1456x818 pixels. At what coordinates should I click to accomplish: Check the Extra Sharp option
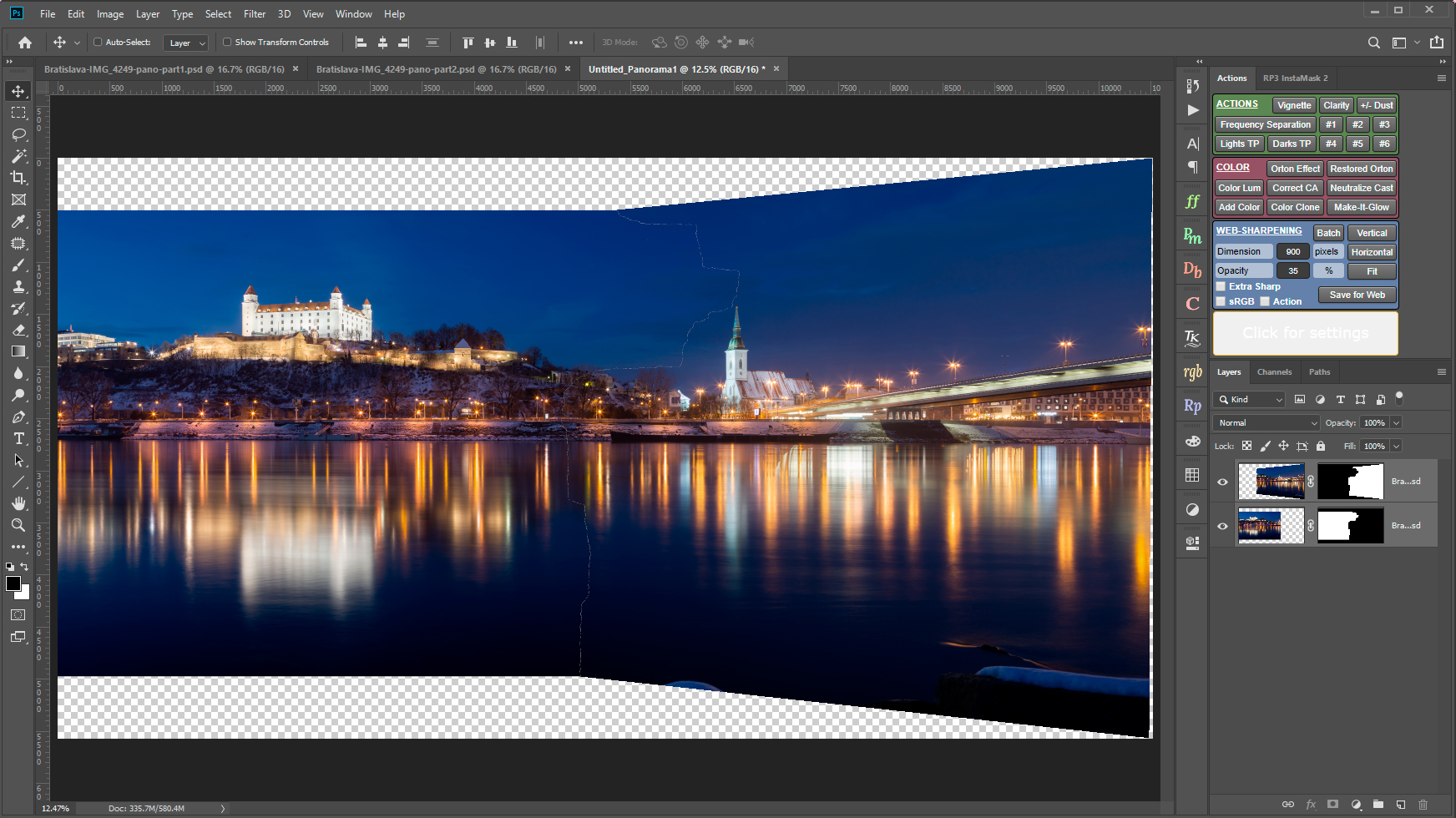1221,286
